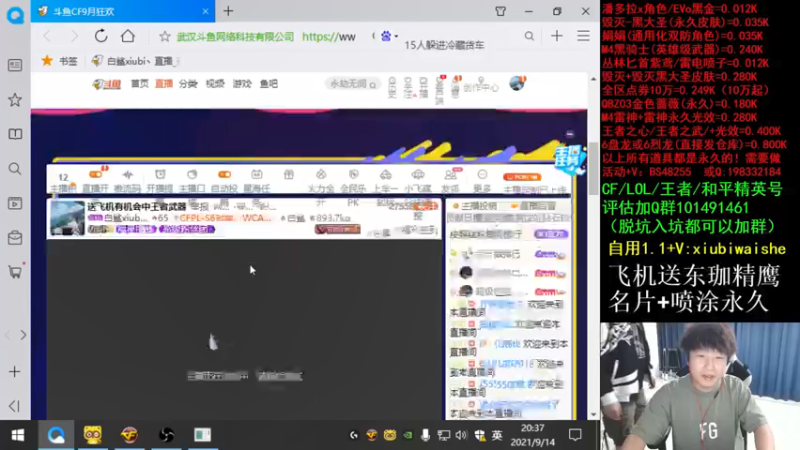Click the gift box icon in streamer toolbar
This screenshot has width=800, height=450.
coord(289,174)
